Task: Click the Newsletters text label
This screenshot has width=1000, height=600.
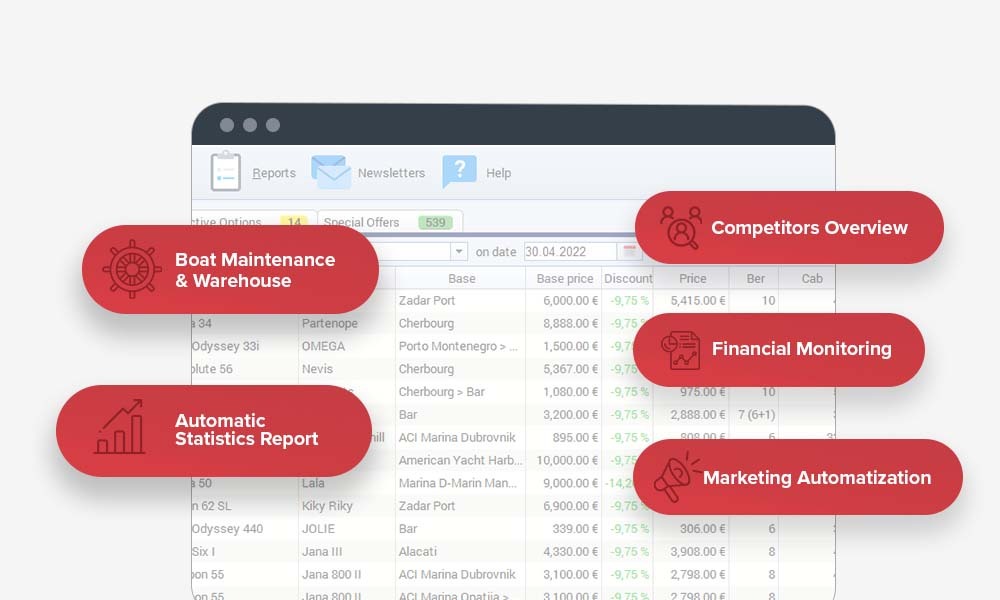Action: [x=391, y=173]
